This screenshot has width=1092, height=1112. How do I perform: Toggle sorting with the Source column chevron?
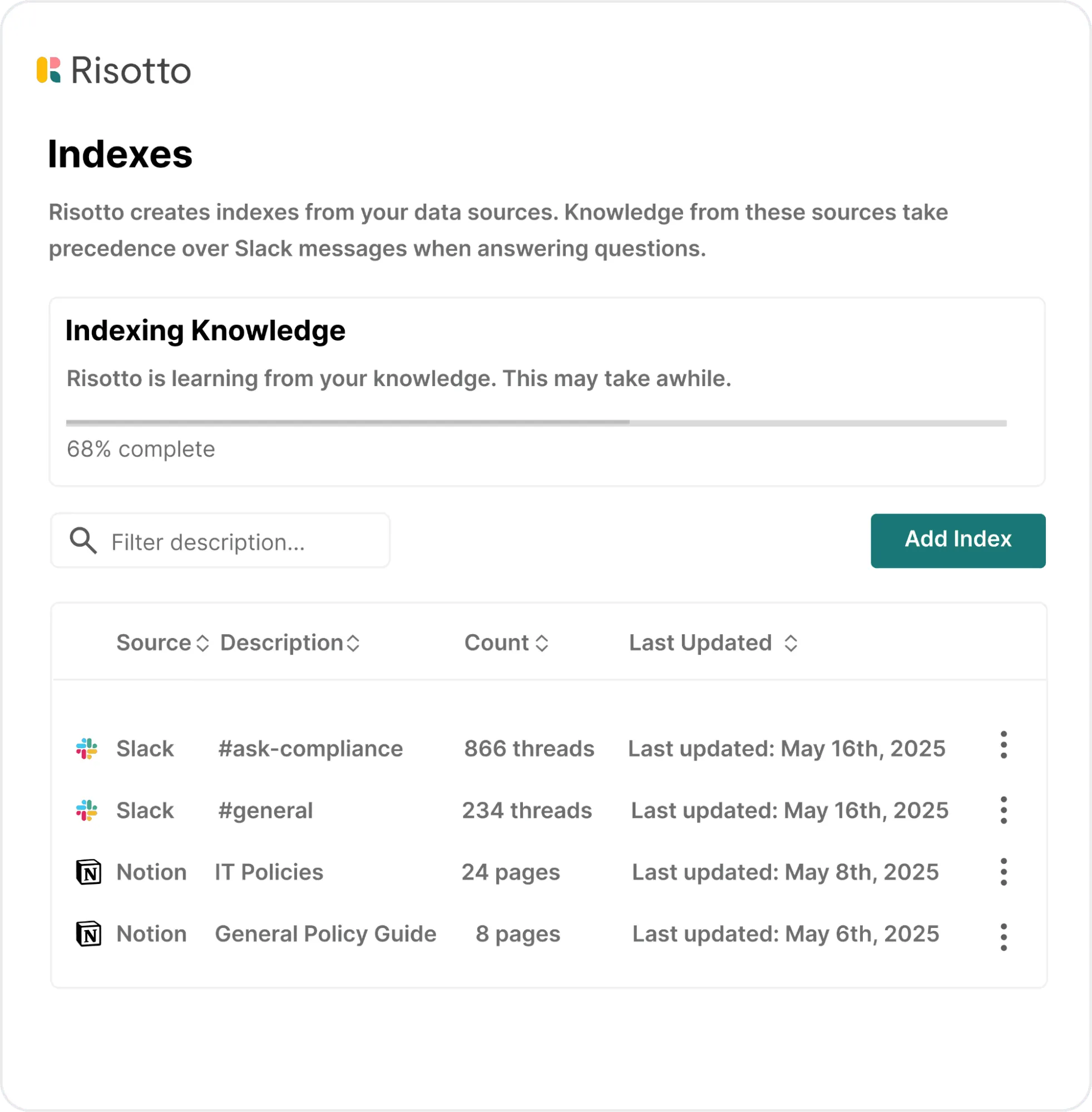(x=202, y=643)
